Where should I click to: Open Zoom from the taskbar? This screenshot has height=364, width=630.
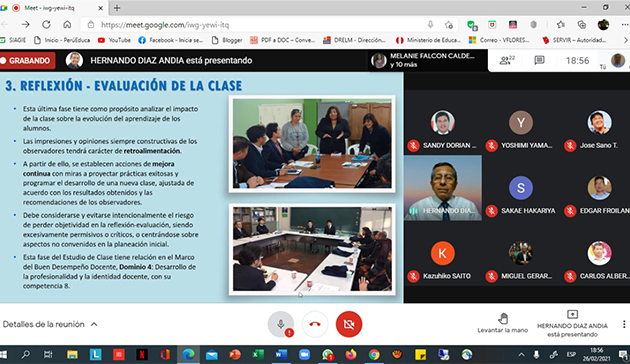[305, 354]
